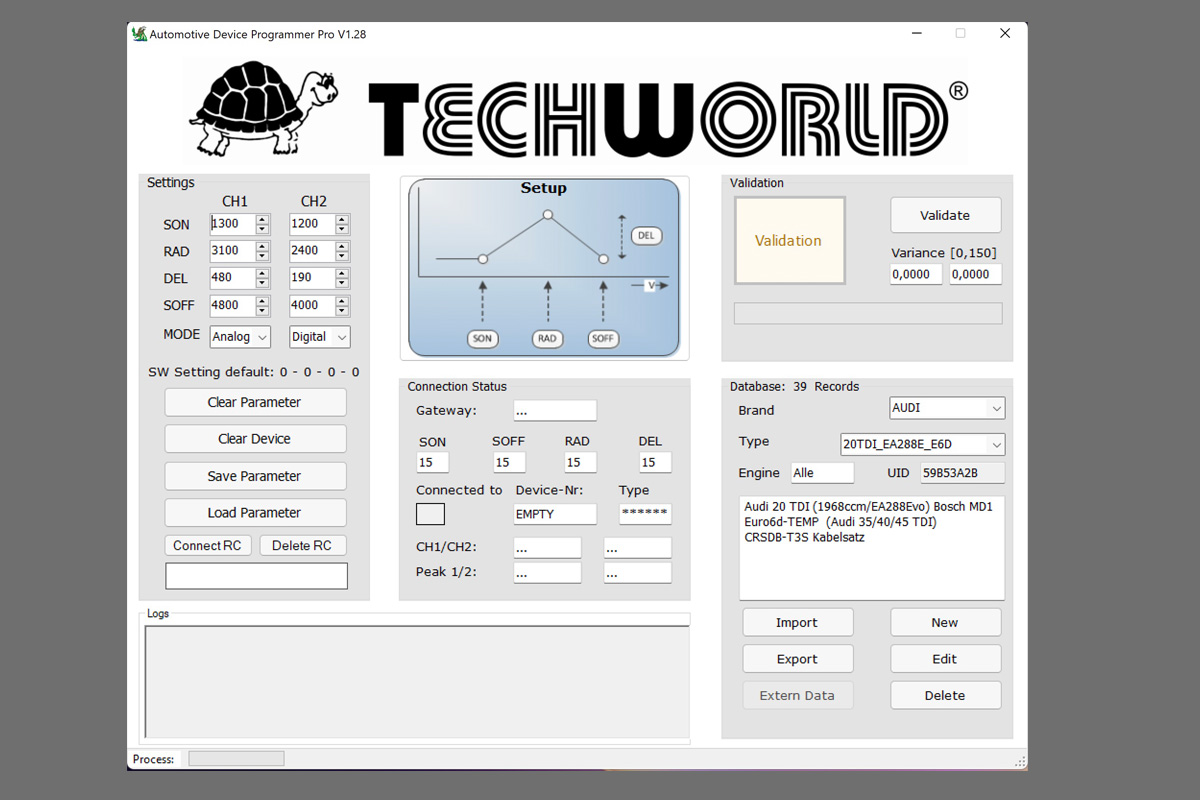The image size is (1200, 800).
Task: Create a New database record
Action: [x=945, y=622]
